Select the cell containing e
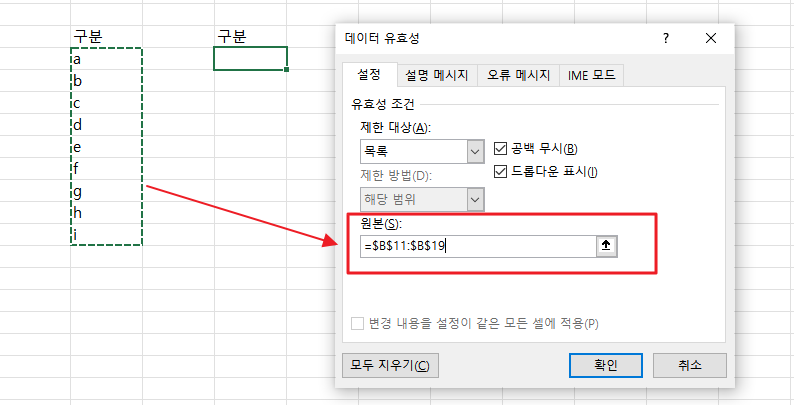Image resolution: width=794 pixels, height=405 pixels. click(106, 147)
